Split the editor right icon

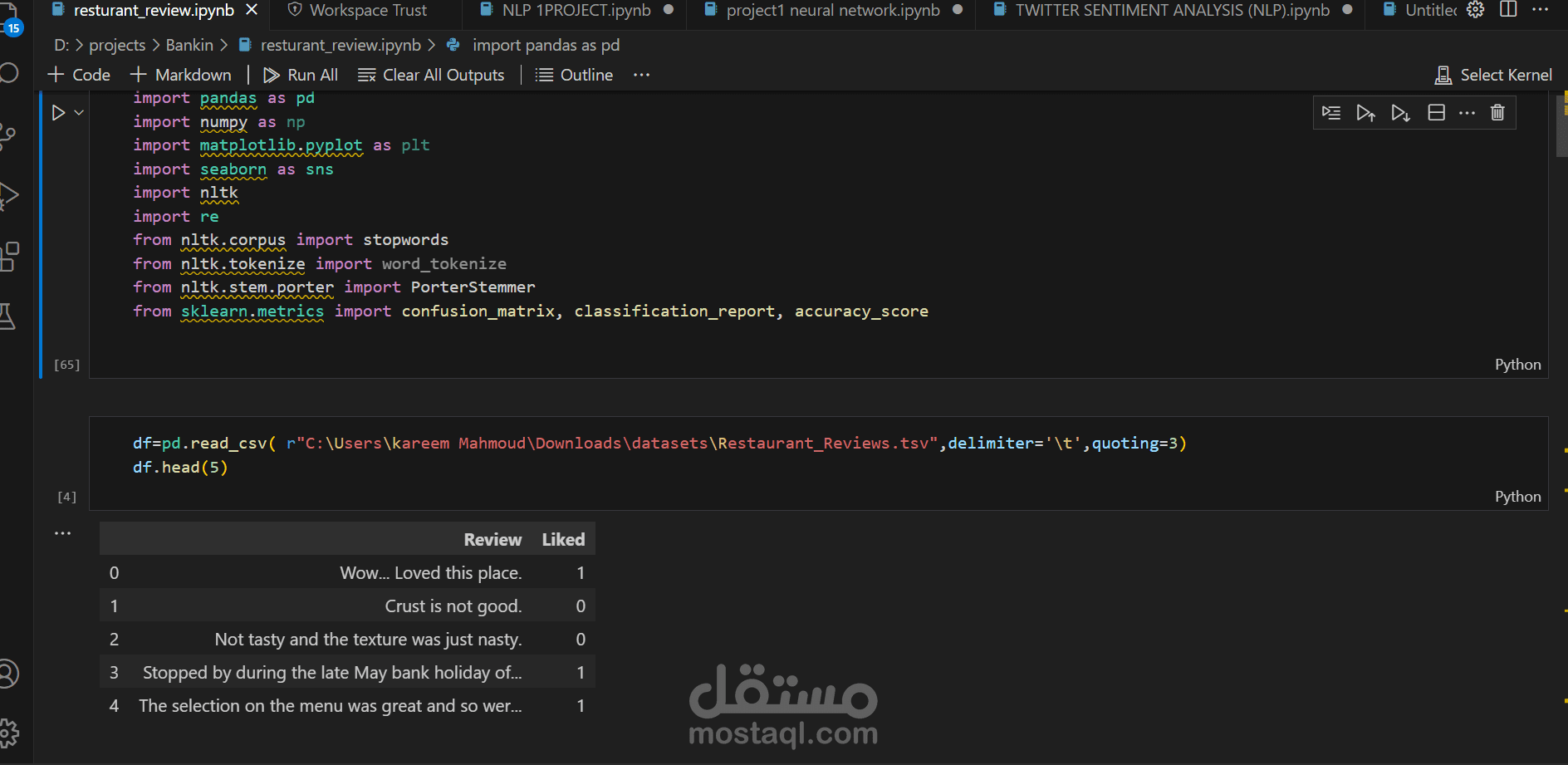coord(1509,10)
